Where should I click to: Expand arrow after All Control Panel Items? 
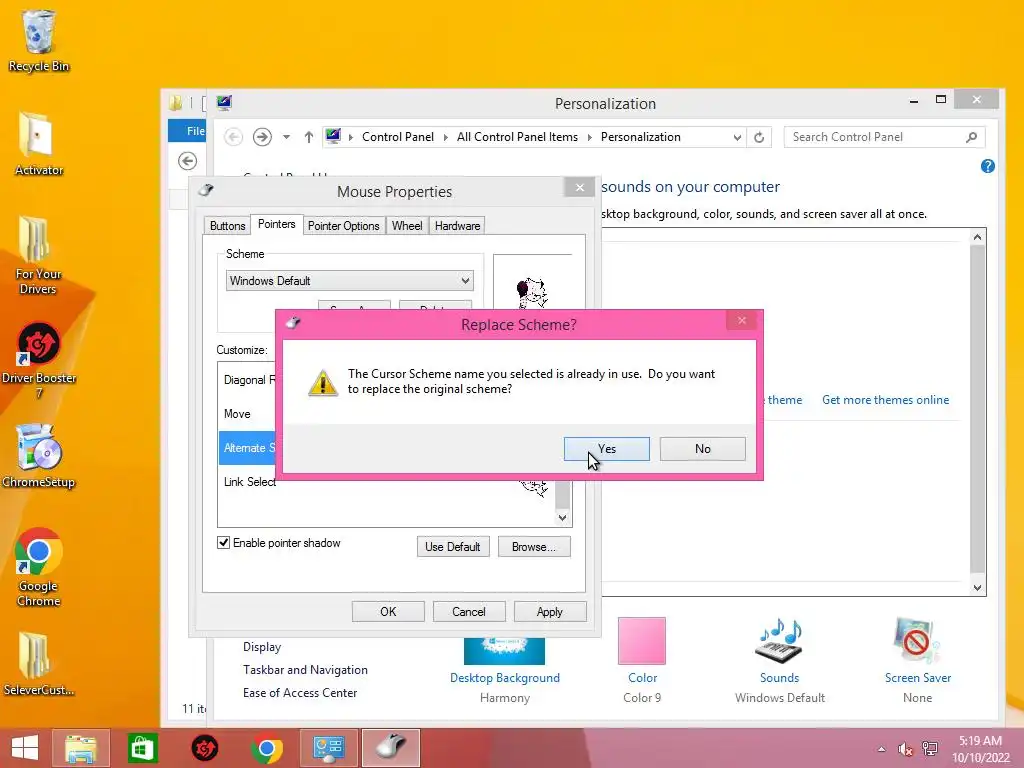click(589, 137)
